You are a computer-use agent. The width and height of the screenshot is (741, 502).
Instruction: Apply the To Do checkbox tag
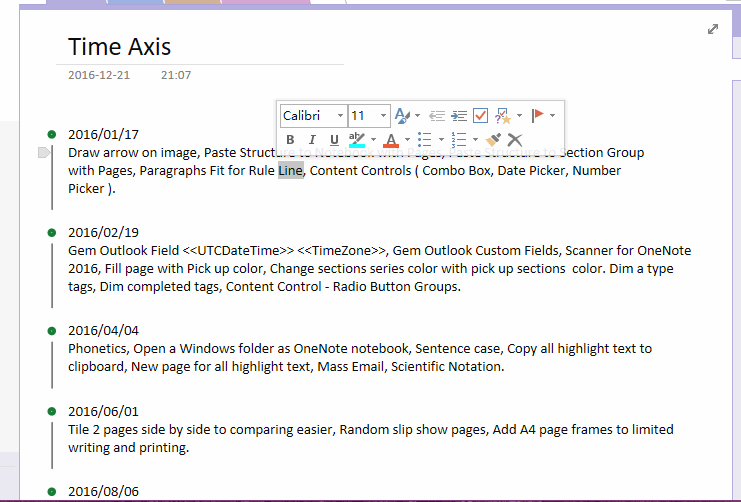[480, 116]
